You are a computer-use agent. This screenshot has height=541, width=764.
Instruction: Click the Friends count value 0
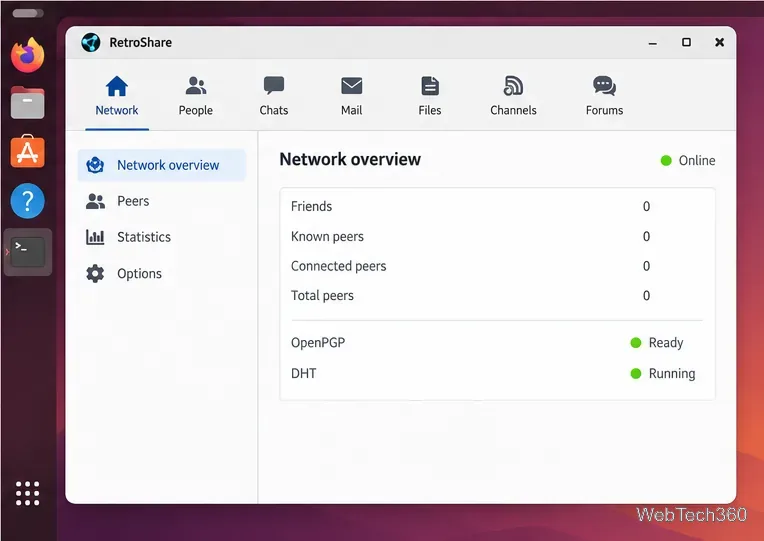pos(646,207)
